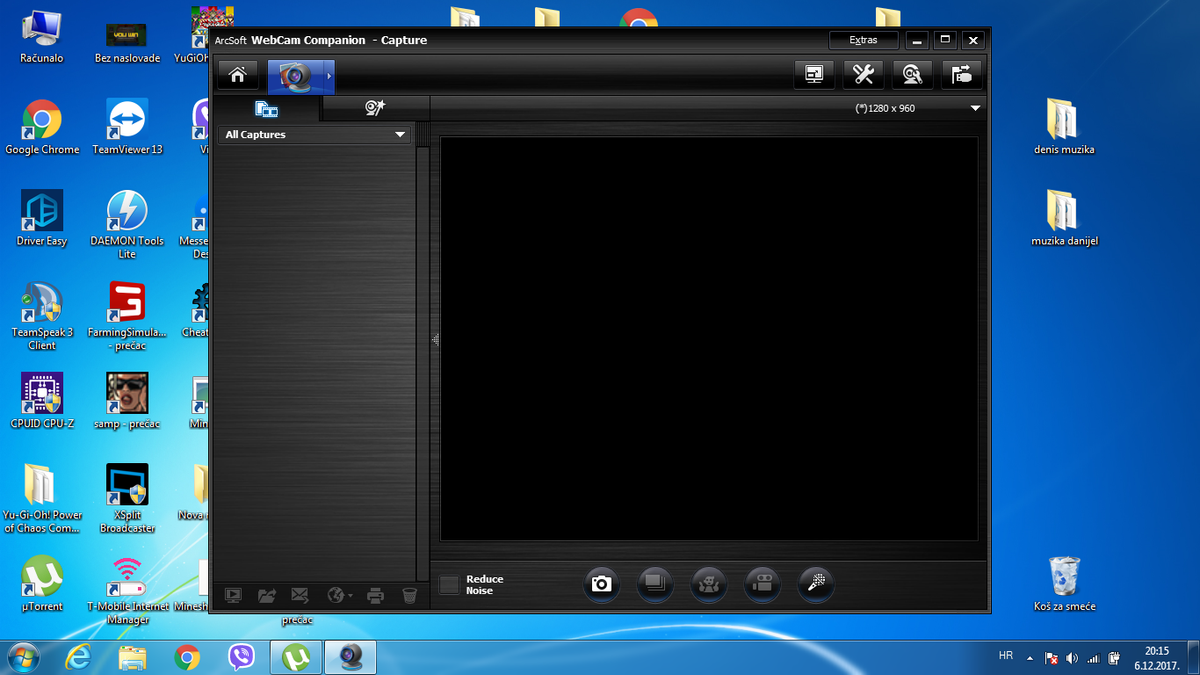Screen dimensions: 1200x675
Task: Switch to the captures media tab
Action: [x=266, y=108]
